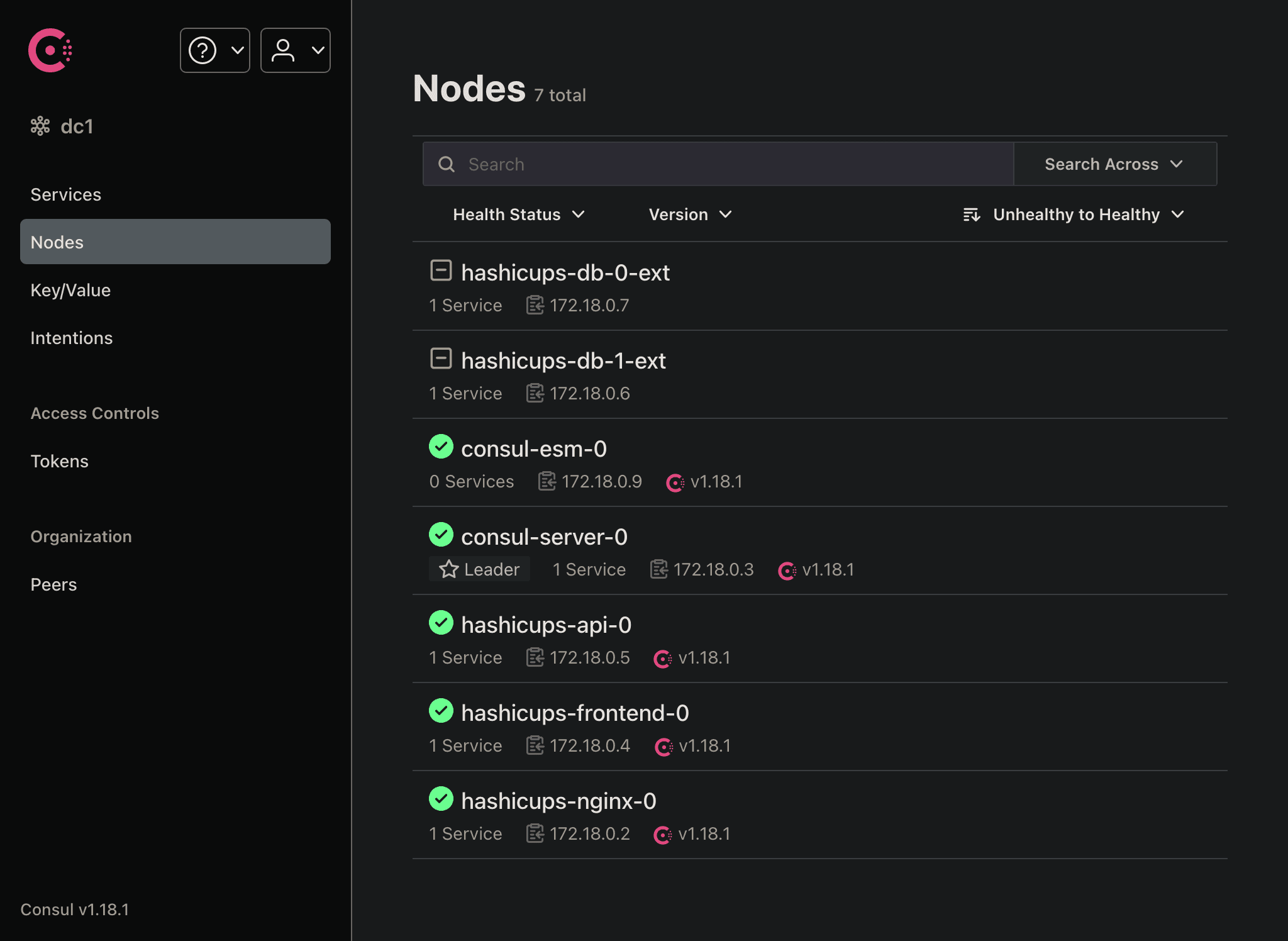This screenshot has width=1288, height=941.
Task: Click Consul version icon on hashicups-nginx-0 row
Action: point(663,835)
